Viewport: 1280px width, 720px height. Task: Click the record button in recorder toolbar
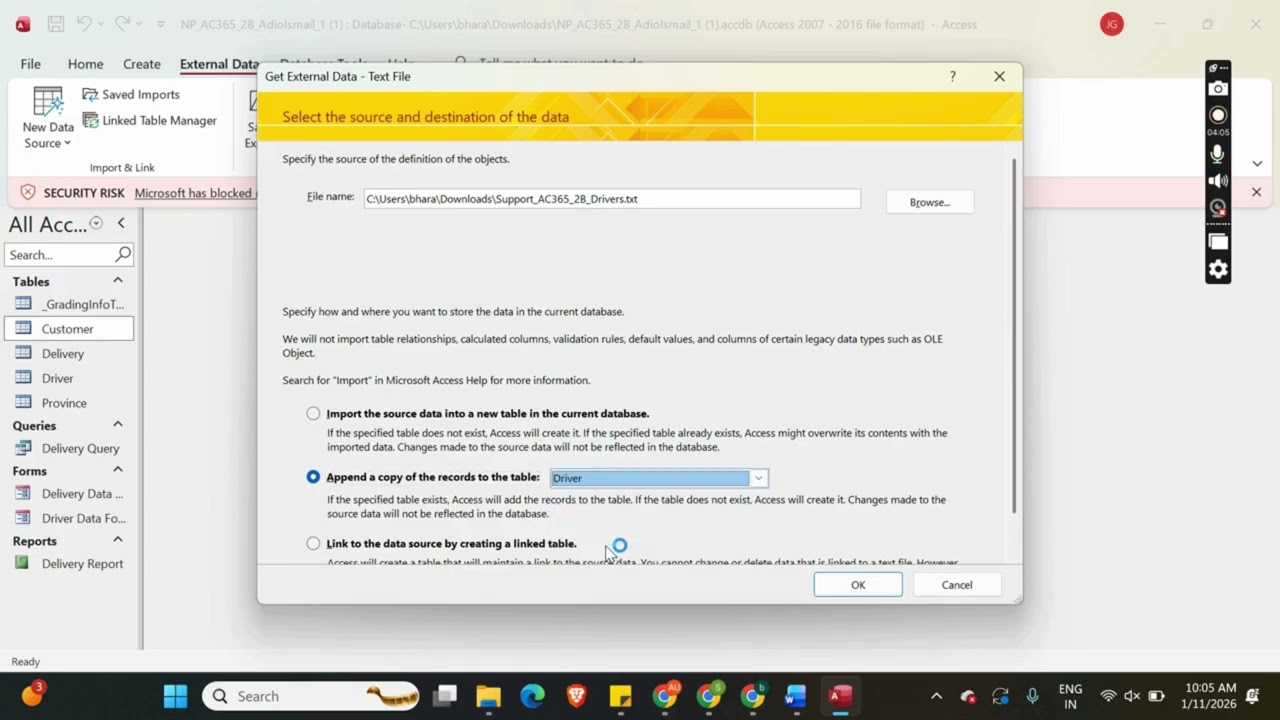(1217, 115)
